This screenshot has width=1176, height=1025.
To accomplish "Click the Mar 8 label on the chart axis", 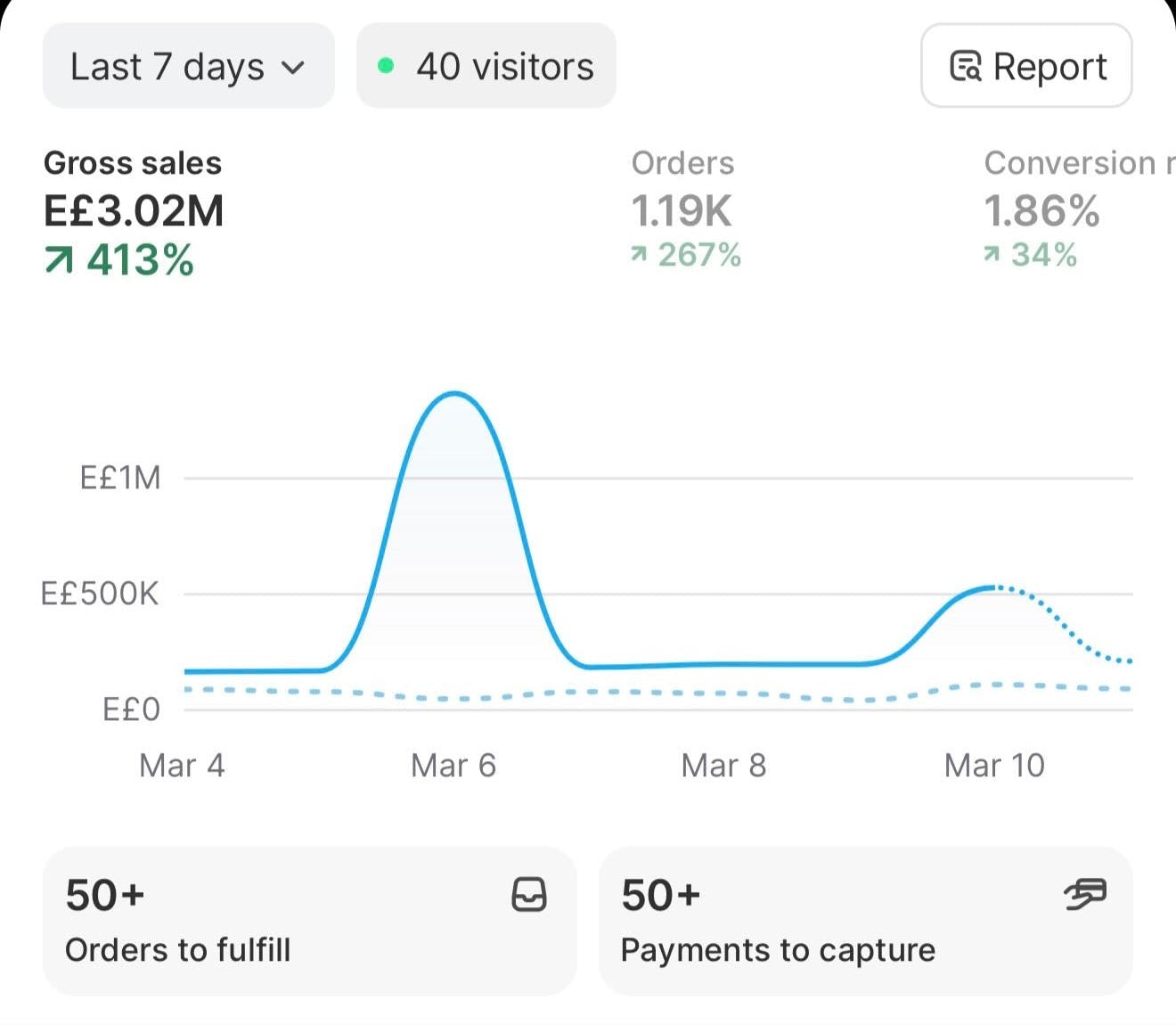I will [x=723, y=765].
